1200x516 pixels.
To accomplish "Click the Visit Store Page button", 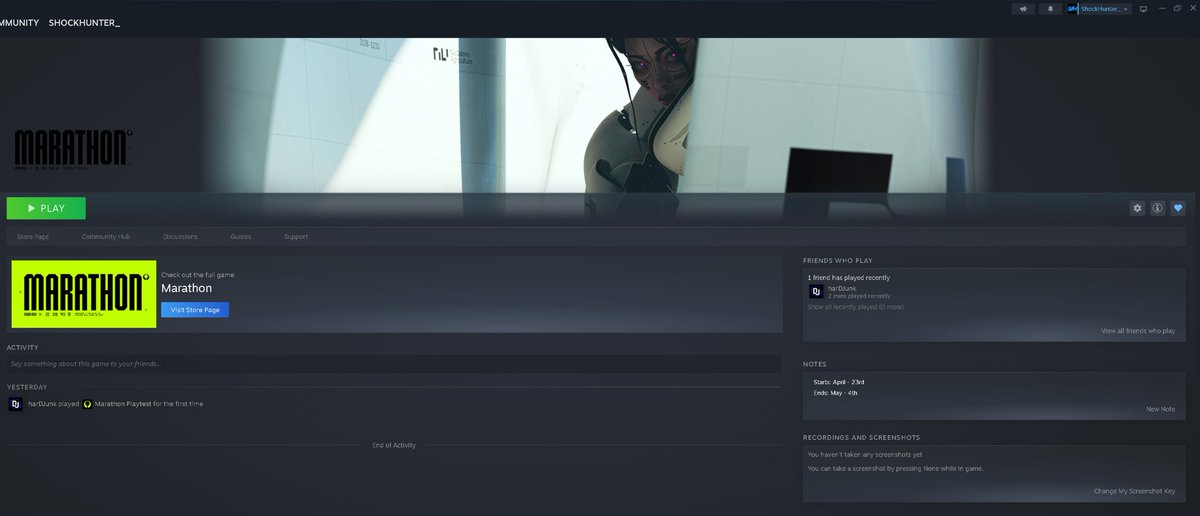I will click(x=195, y=310).
